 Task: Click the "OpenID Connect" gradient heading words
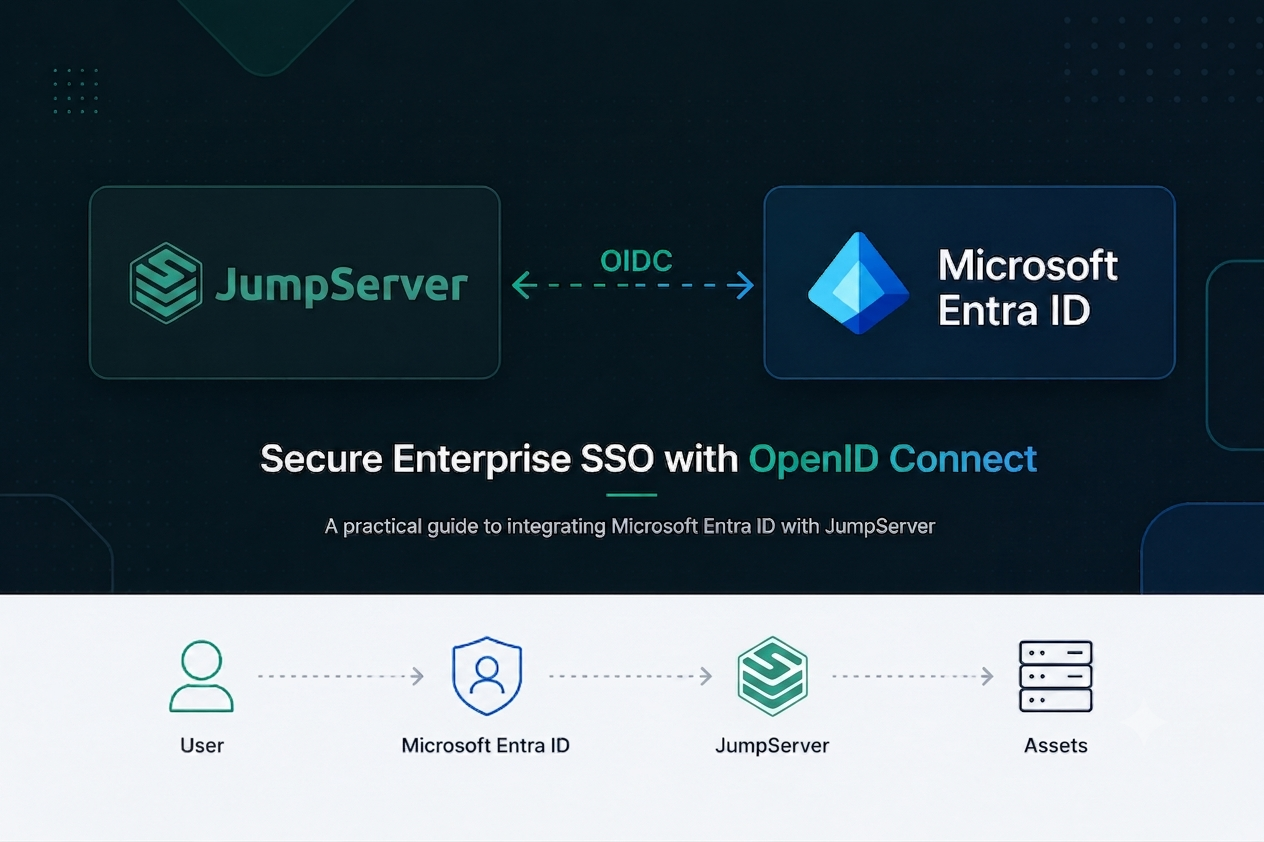(893, 460)
